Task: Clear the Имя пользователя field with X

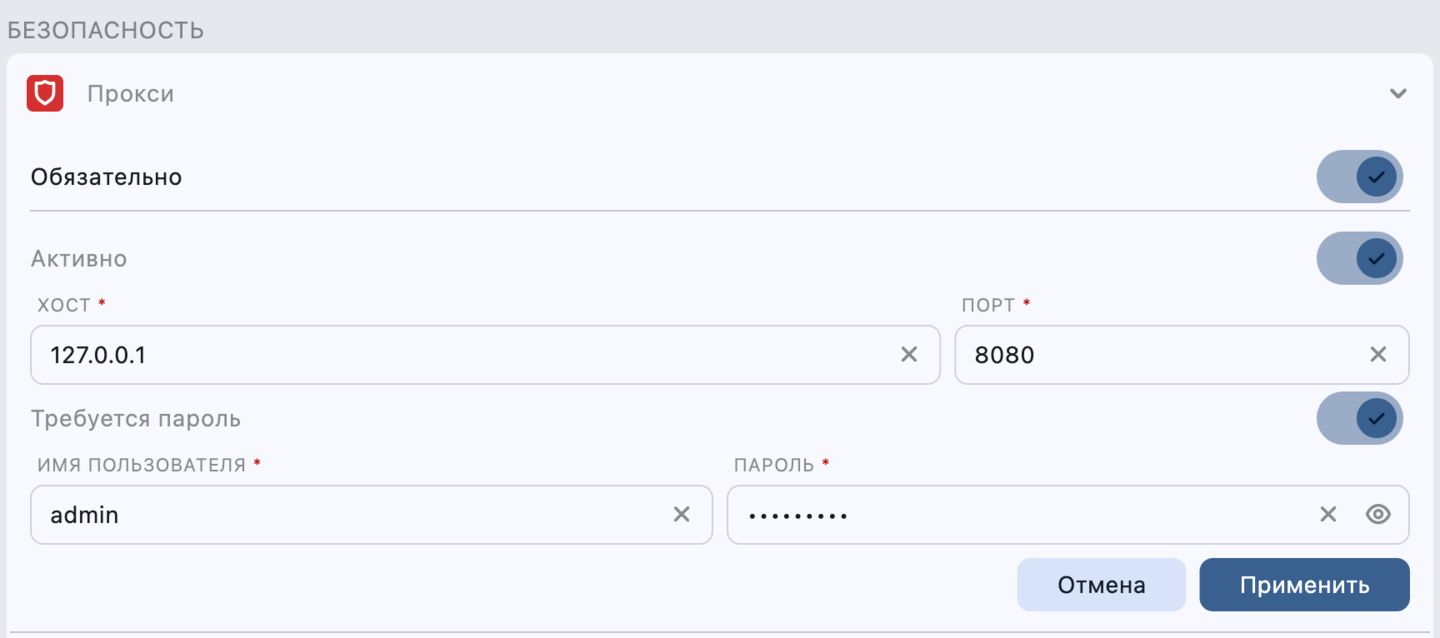Action: (x=681, y=514)
